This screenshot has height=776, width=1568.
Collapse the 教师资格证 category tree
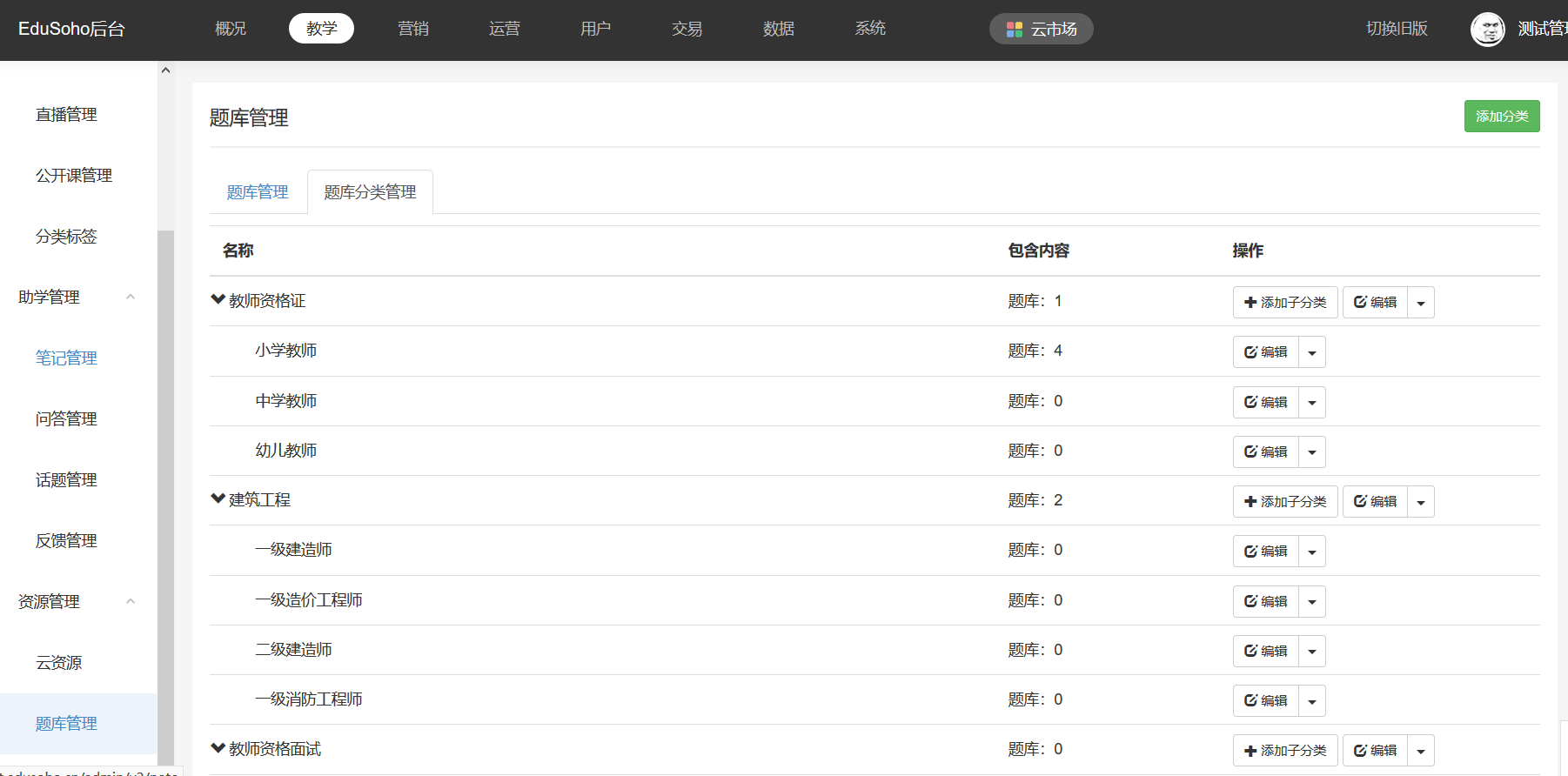[218, 300]
